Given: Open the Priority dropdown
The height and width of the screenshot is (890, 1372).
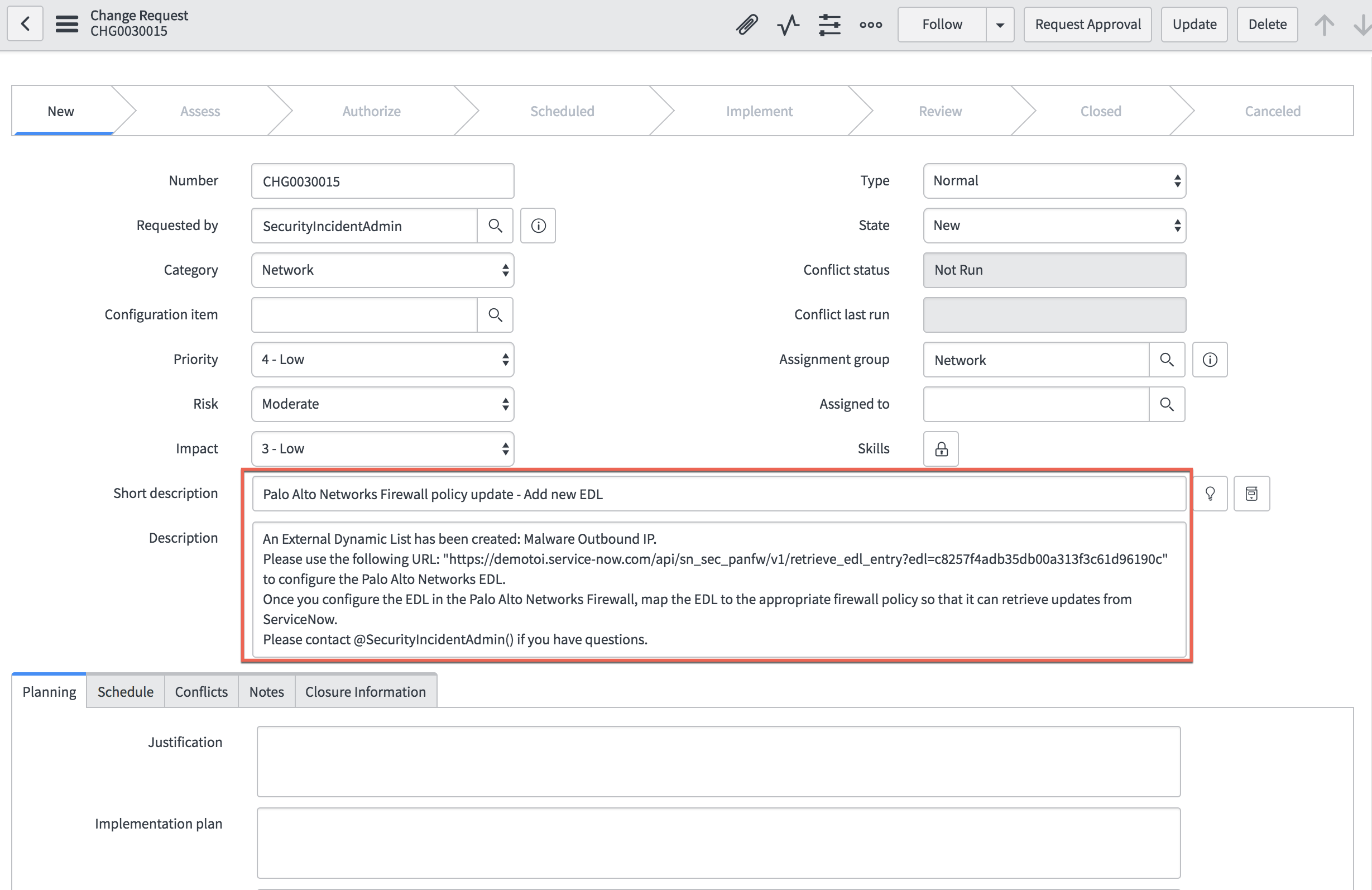Looking at the screenshot, I should click(x=383, y=360).
